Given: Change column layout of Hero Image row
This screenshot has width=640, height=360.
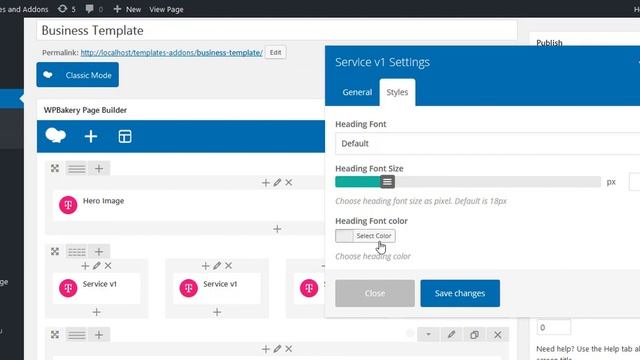Looking at the screenshot, I should coord(77,168).
